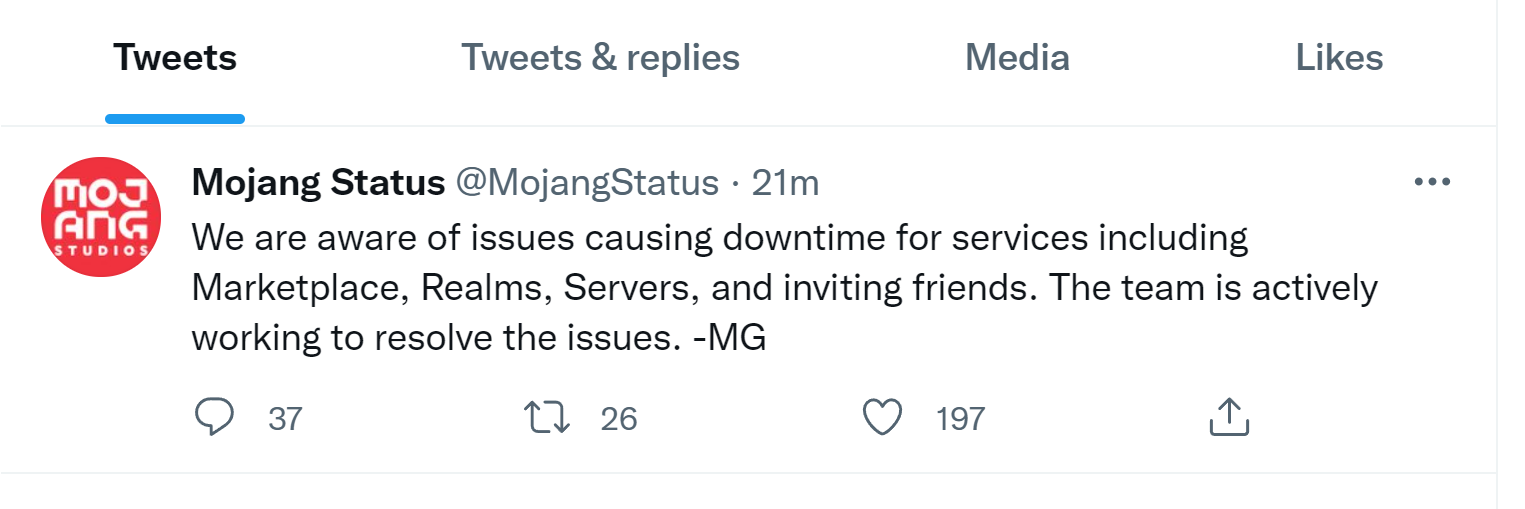The height and width of the screenshot is (509, 1525).
Task: Click the reply count 37
Action: (x=285, y=418)
